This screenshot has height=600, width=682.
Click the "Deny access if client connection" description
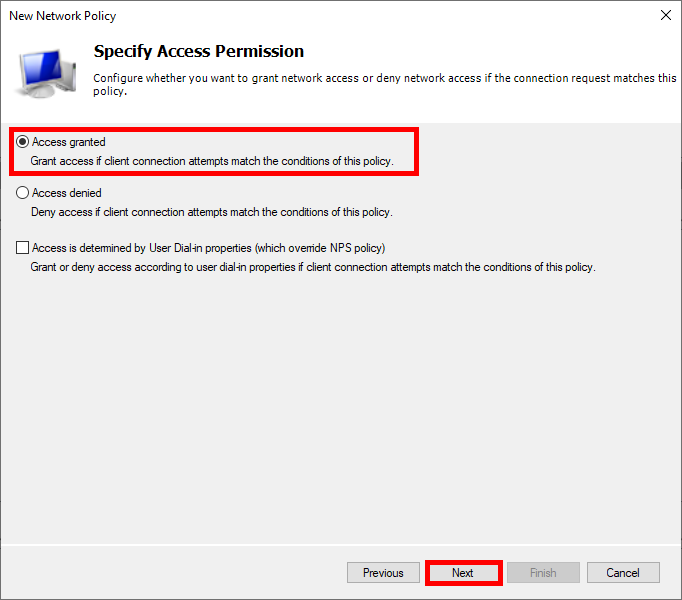click(212, 212)
